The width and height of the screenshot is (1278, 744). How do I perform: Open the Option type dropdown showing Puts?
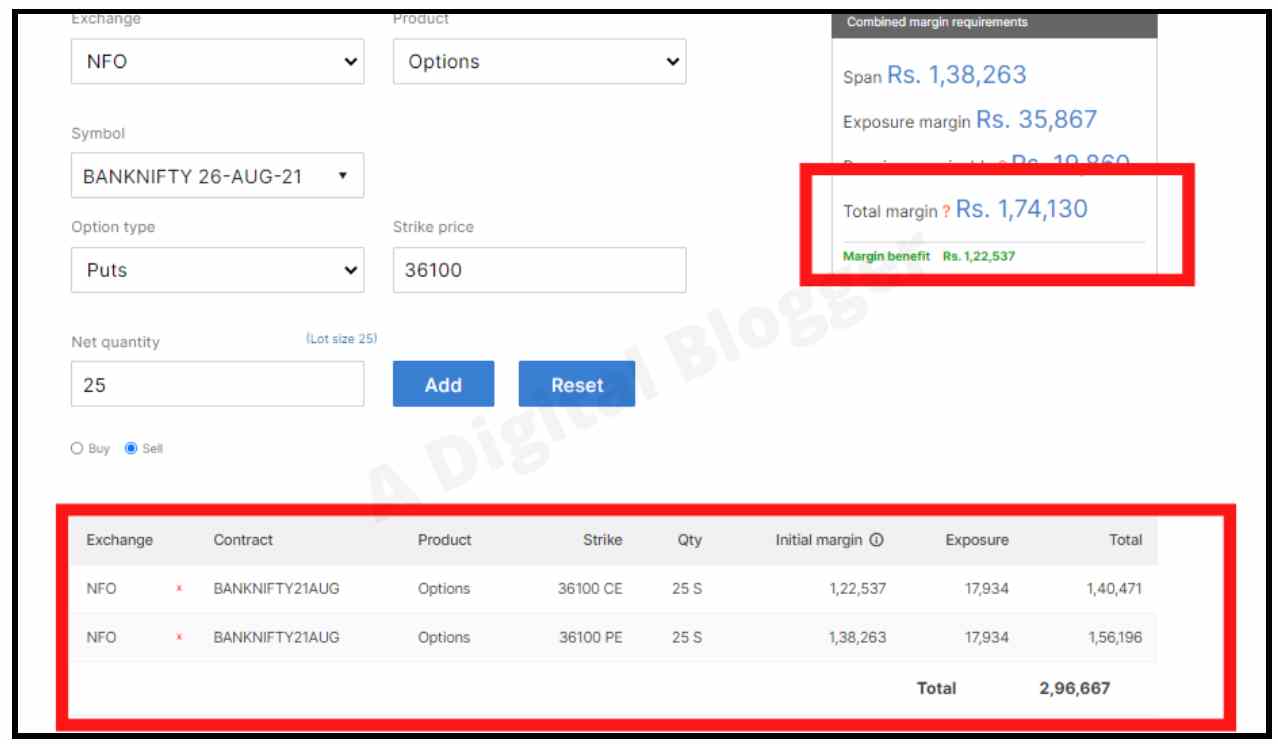pyautogui.click(x=217, y=270)
